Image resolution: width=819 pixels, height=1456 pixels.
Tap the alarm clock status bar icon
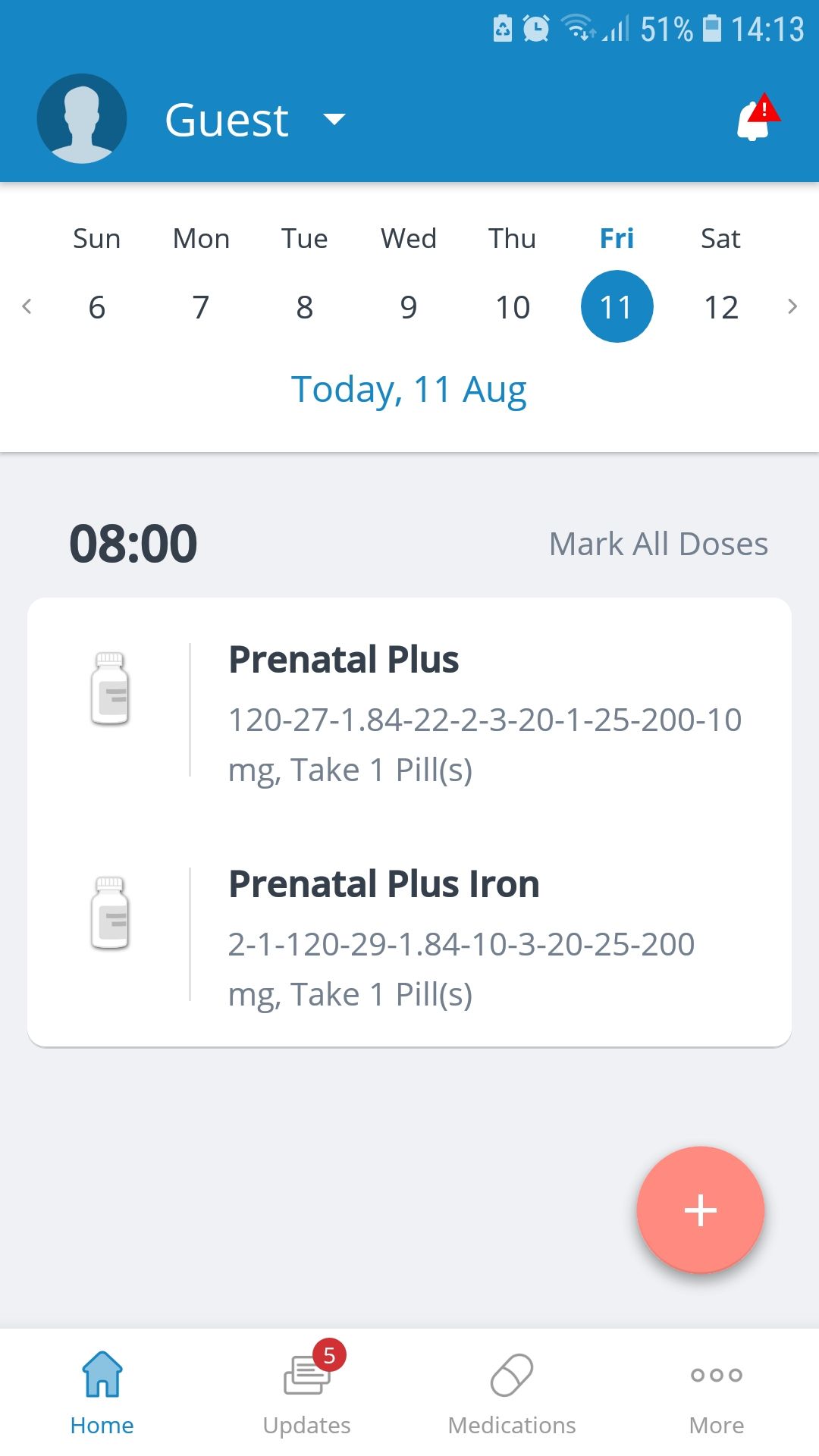point(536,29)
